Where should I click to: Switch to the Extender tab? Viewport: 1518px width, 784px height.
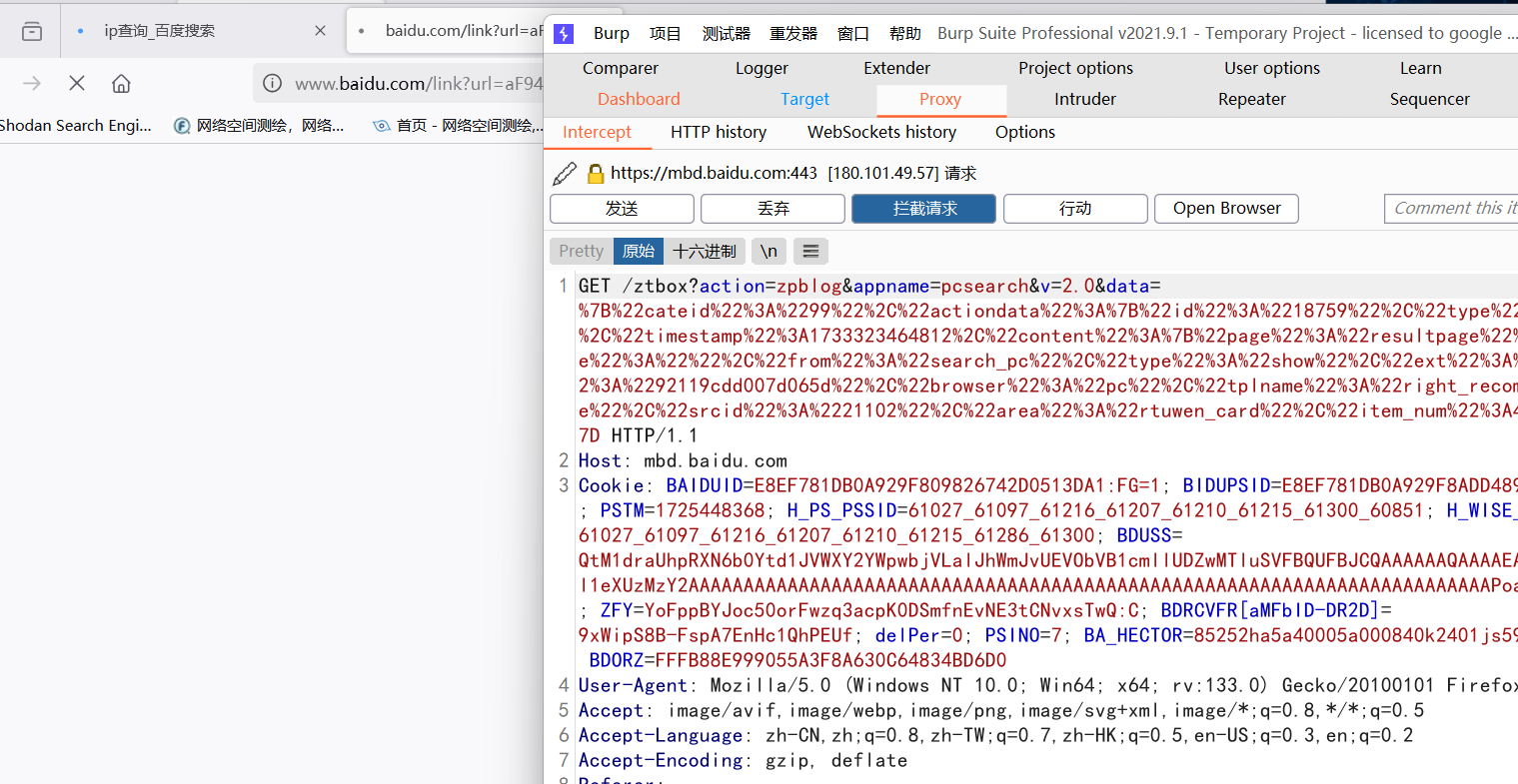tap(897, 68)
